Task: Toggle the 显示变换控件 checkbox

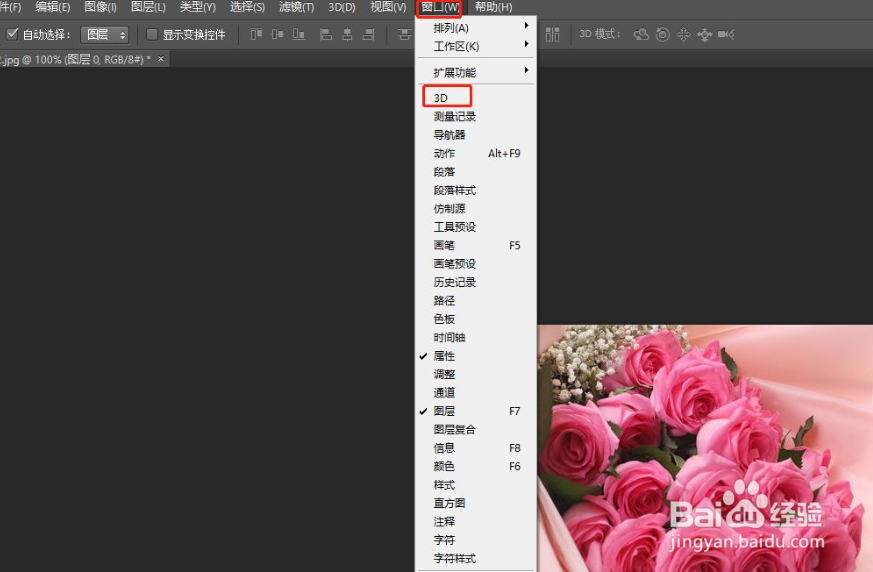Action: pos(151,35)
